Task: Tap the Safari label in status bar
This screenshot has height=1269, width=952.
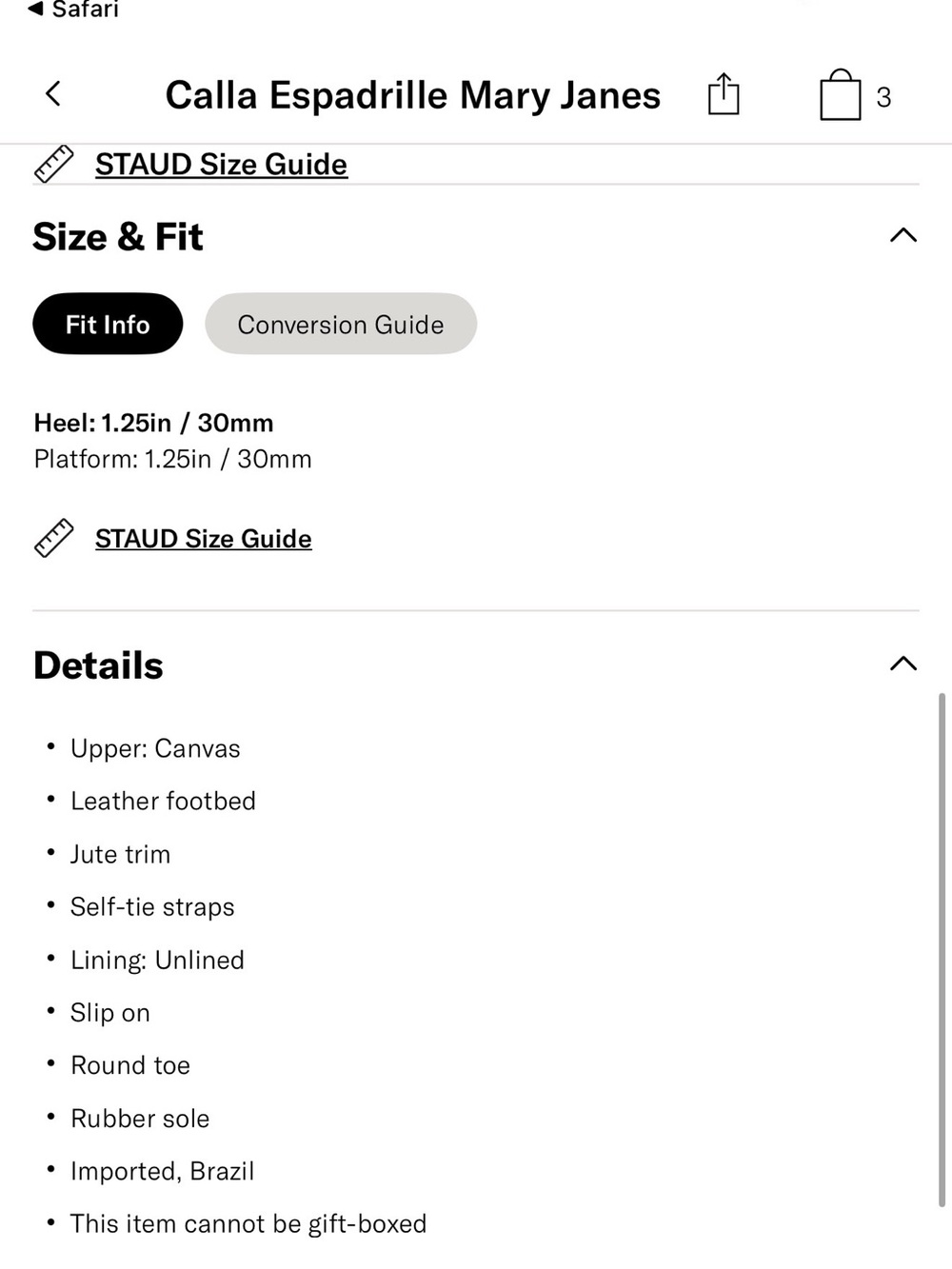Action: (86, 10)
